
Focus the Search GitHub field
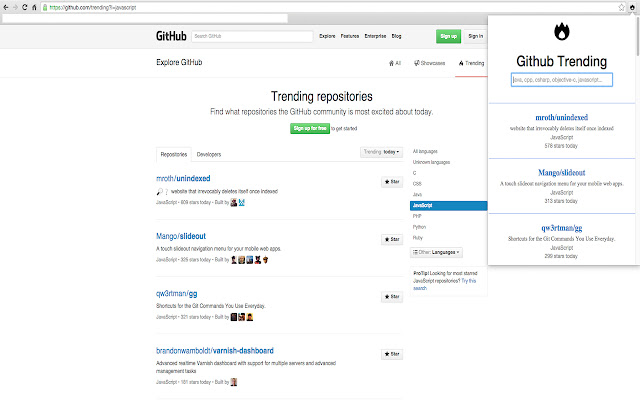pyautogui.click(x=252, y=36)
